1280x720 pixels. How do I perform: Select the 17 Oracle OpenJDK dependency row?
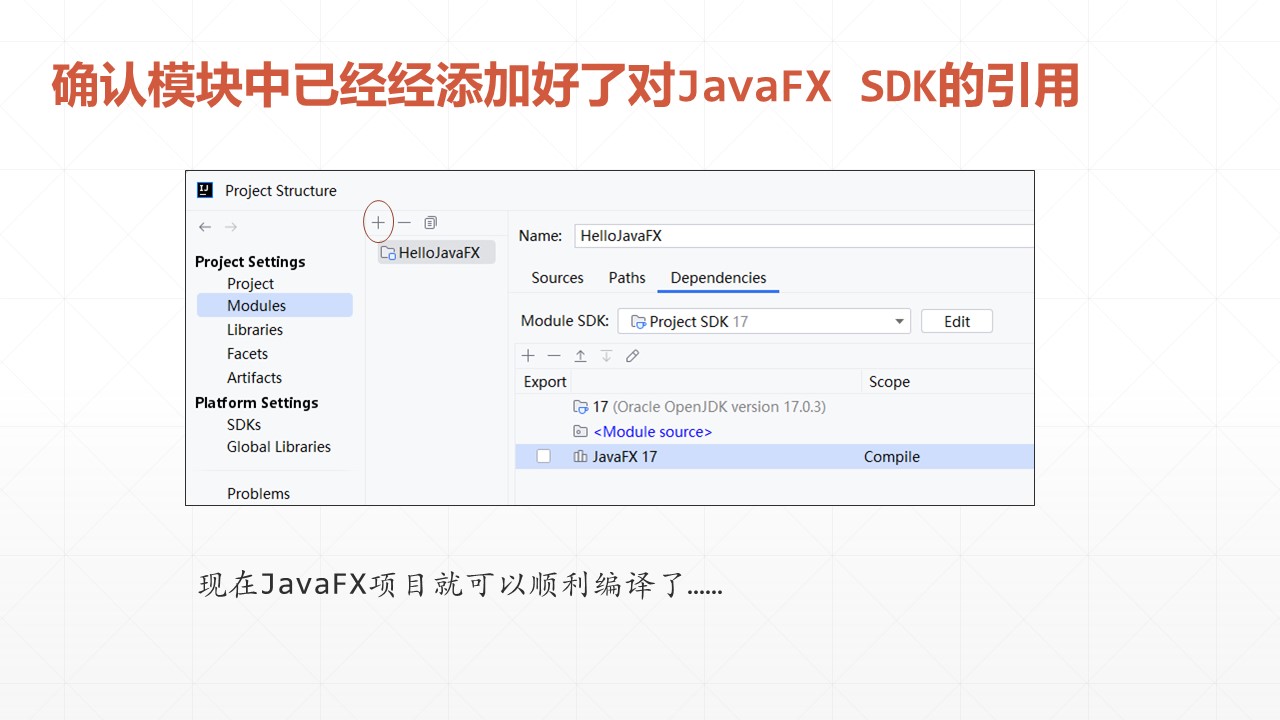(774, 407)
